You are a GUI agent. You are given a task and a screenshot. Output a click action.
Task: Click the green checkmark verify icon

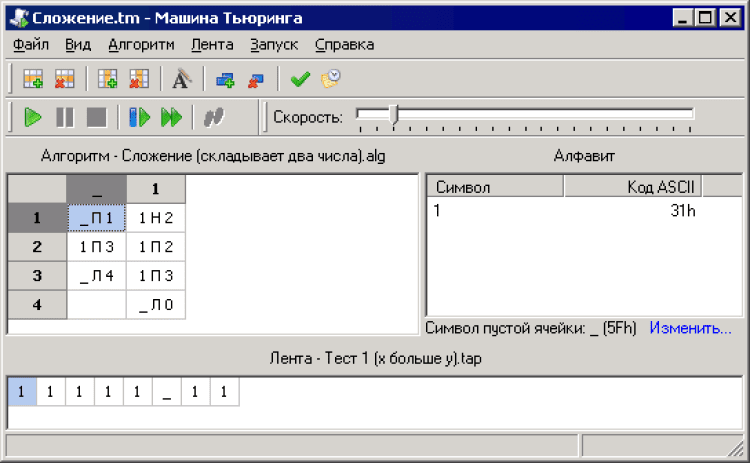coord(299,79)
